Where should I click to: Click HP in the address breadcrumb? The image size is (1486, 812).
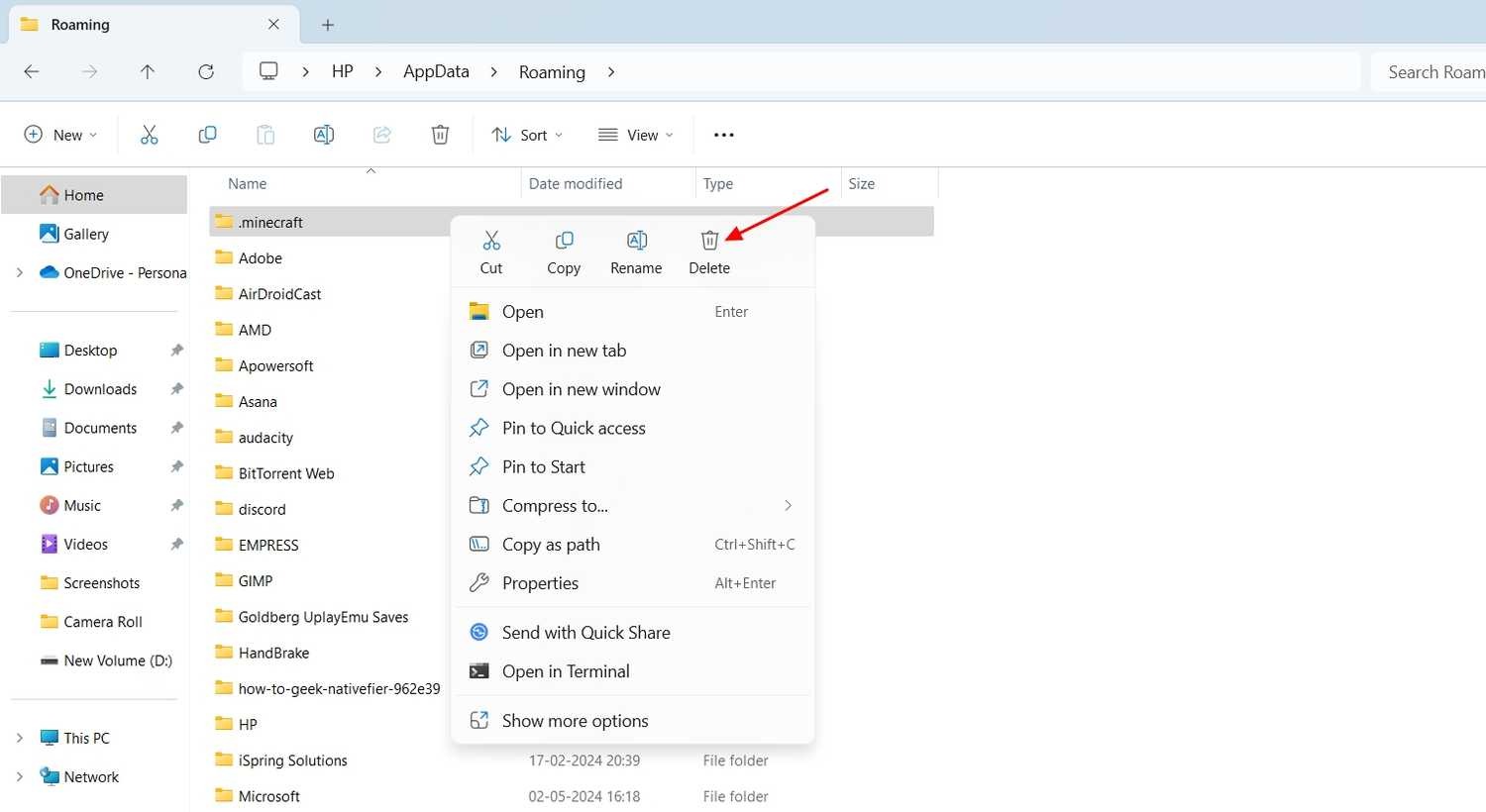tap(343, 71)
